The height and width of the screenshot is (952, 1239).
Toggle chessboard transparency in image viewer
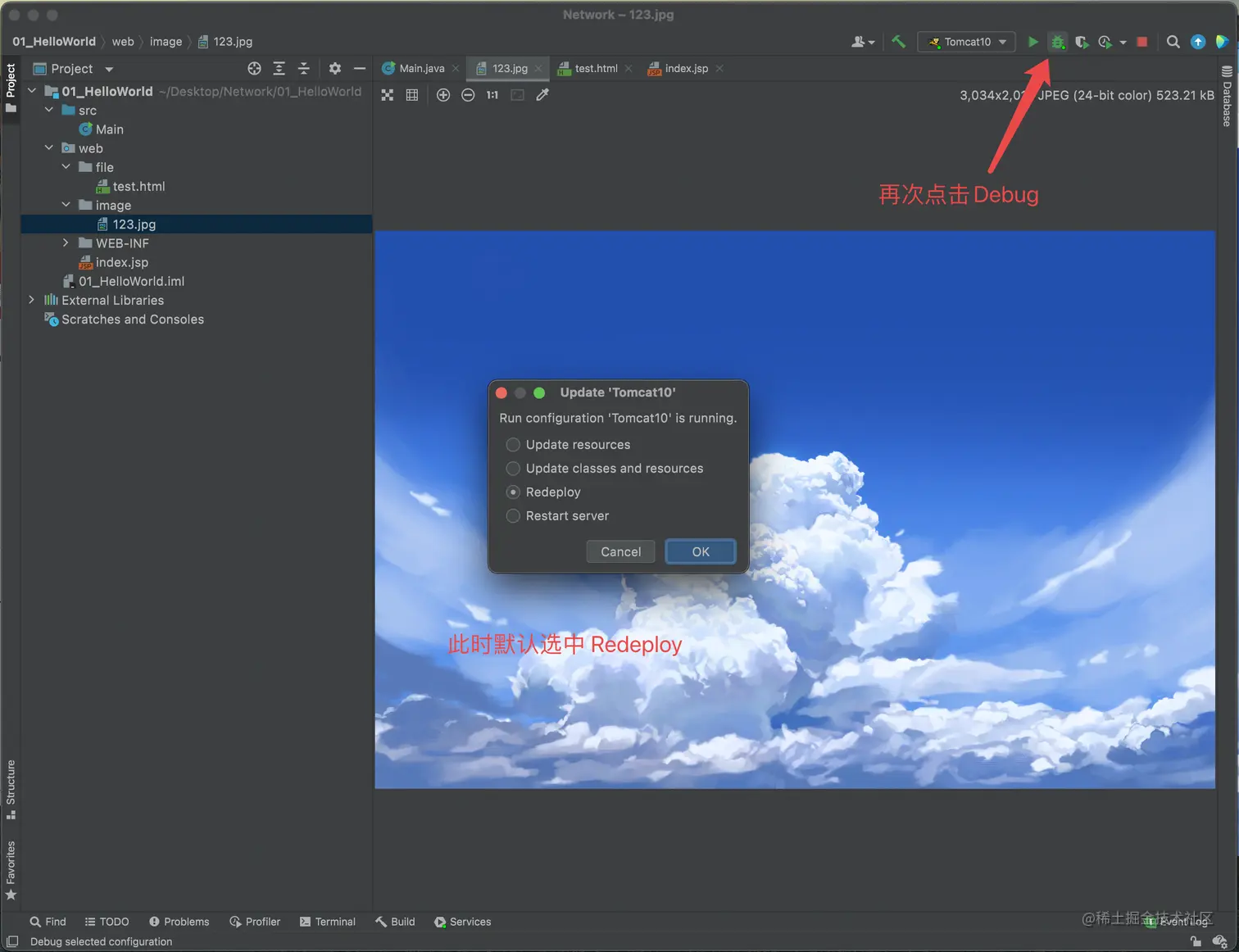tap(388, 95)
